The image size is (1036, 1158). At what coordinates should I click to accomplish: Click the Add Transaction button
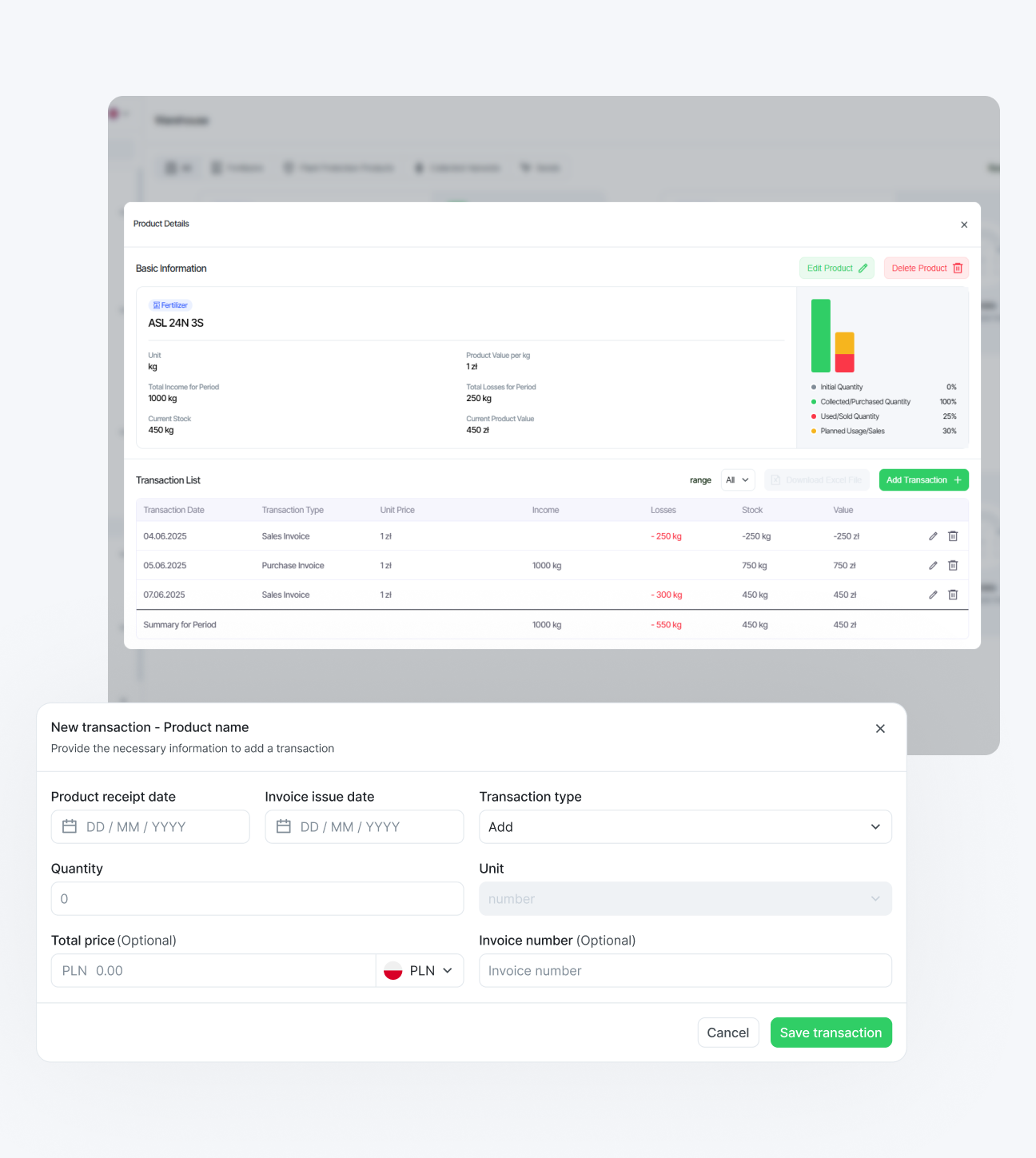pyautogui.click(x=924, y=480)
